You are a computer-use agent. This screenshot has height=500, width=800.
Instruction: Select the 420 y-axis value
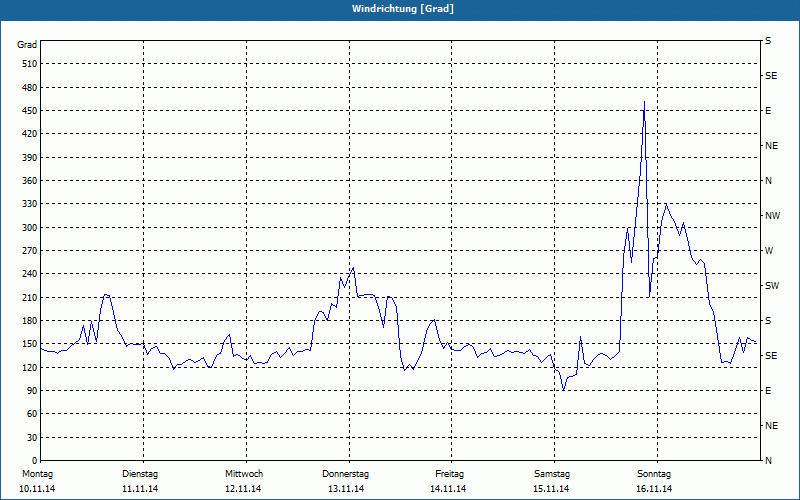(x=30, y=134)
